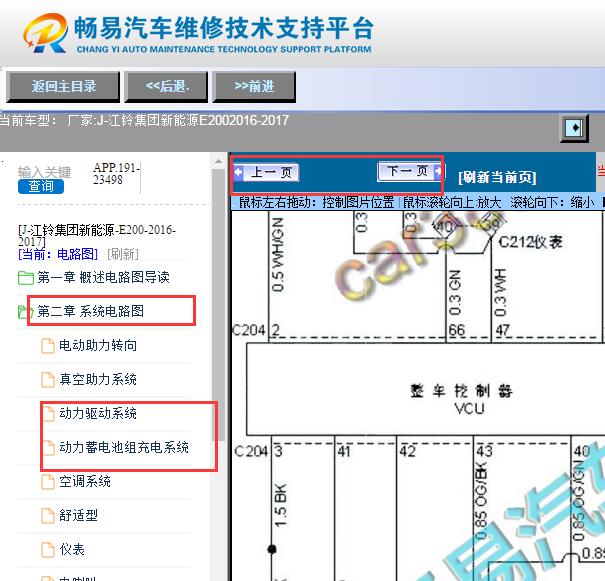Screen dimensions: 605x581
Task: Open the 动力驱动系统 diagram
Action: coord(98,413)
